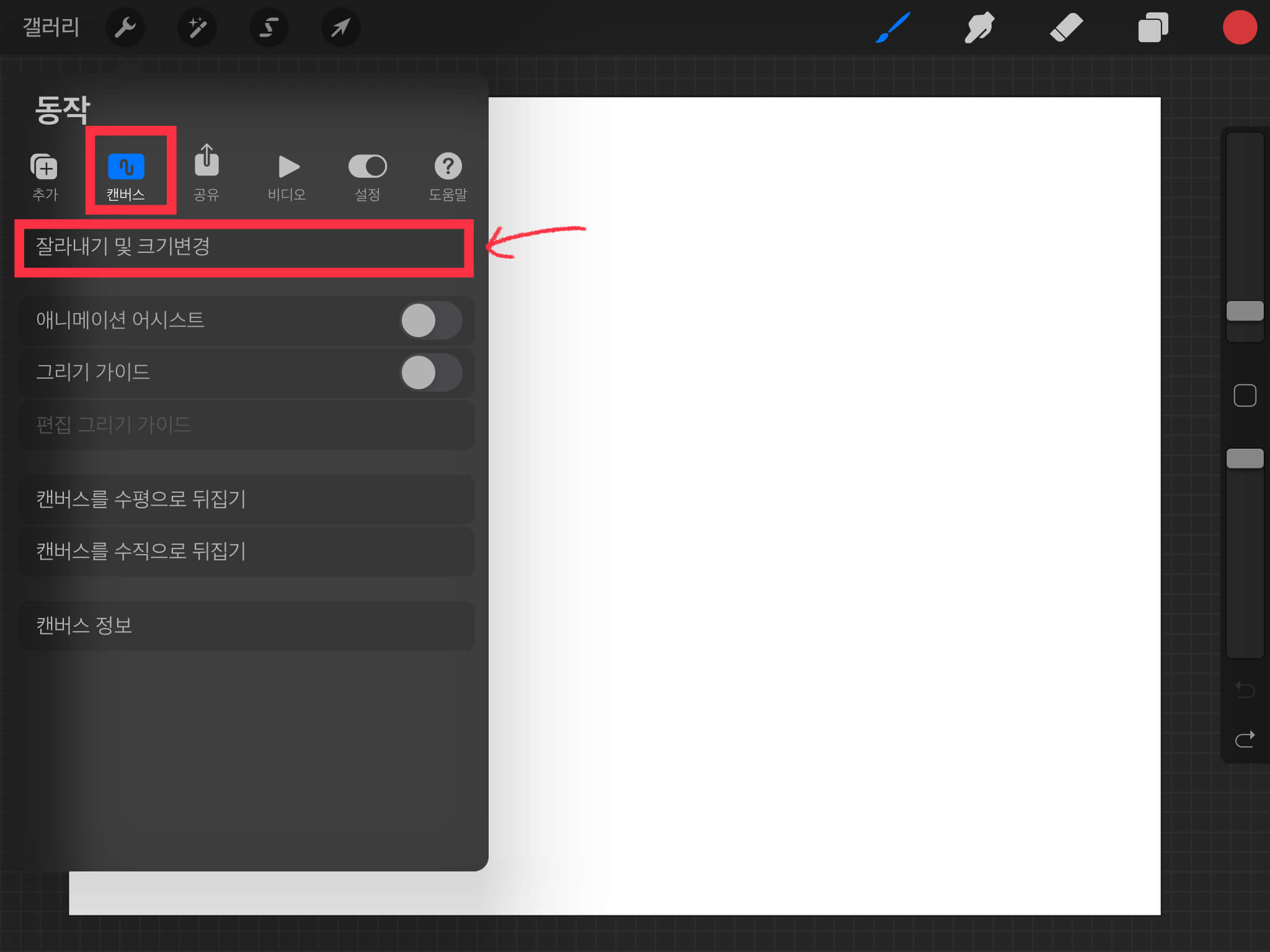Toggle 그리기 가이드 switch
The height and width of the screenshot is (952, 1270).
coord(431,372)
